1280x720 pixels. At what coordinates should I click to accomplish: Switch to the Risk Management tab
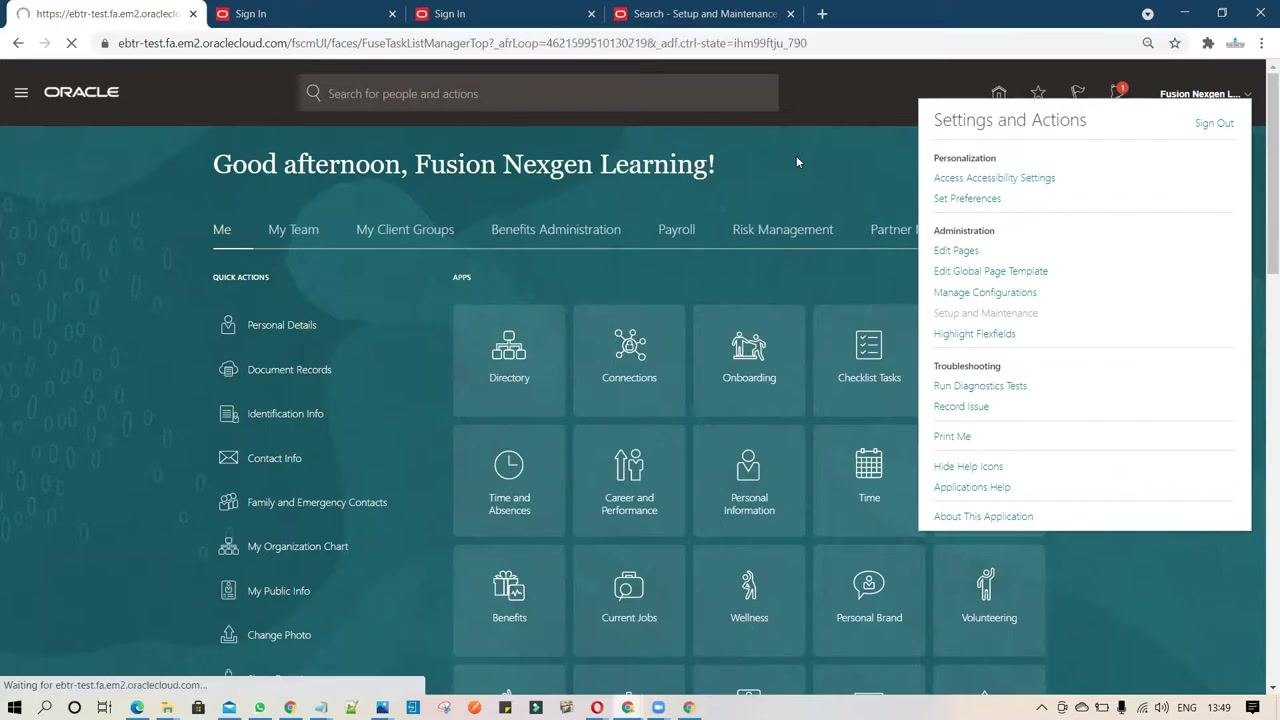click(x=782, y=229)
